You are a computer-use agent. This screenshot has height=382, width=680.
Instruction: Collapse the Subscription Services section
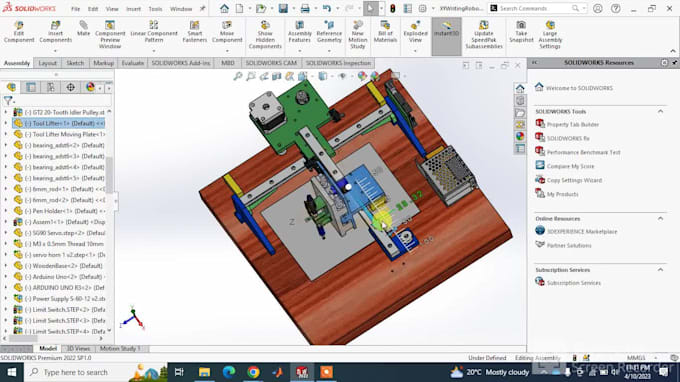[660, 270]
